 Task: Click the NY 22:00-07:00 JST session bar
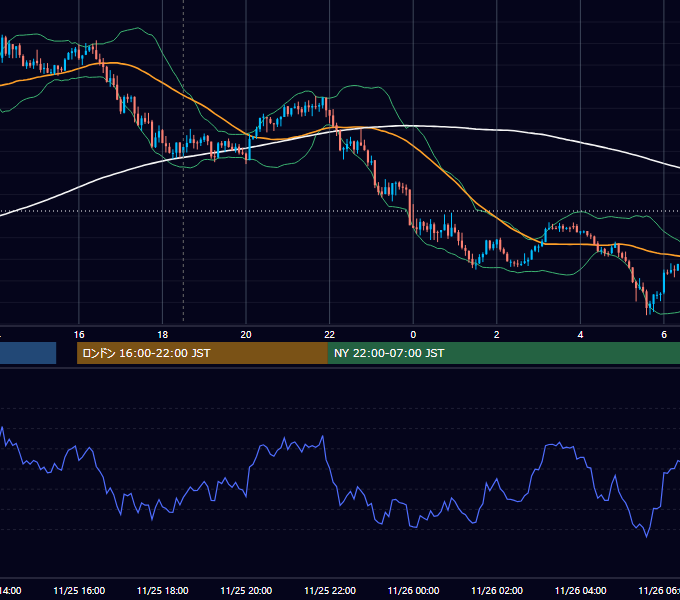pos(503,353)
